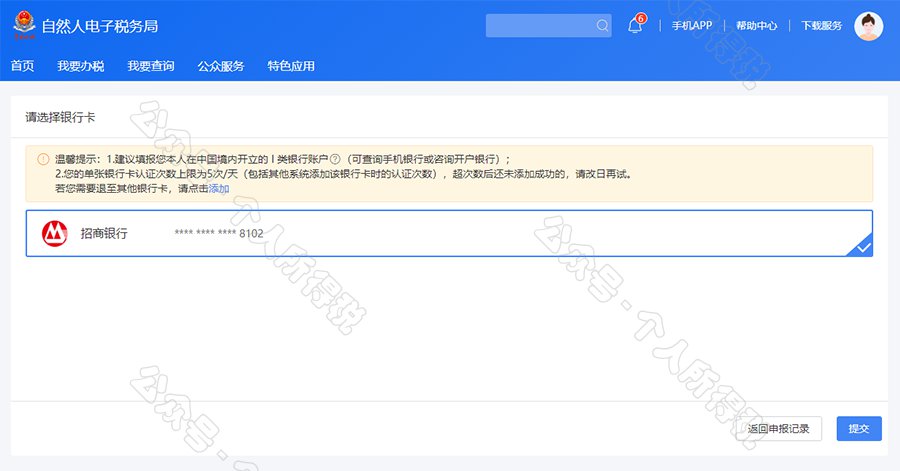900x471 pixels.
Task: Click the 提交 submit button
Action: tap(859, 429)
